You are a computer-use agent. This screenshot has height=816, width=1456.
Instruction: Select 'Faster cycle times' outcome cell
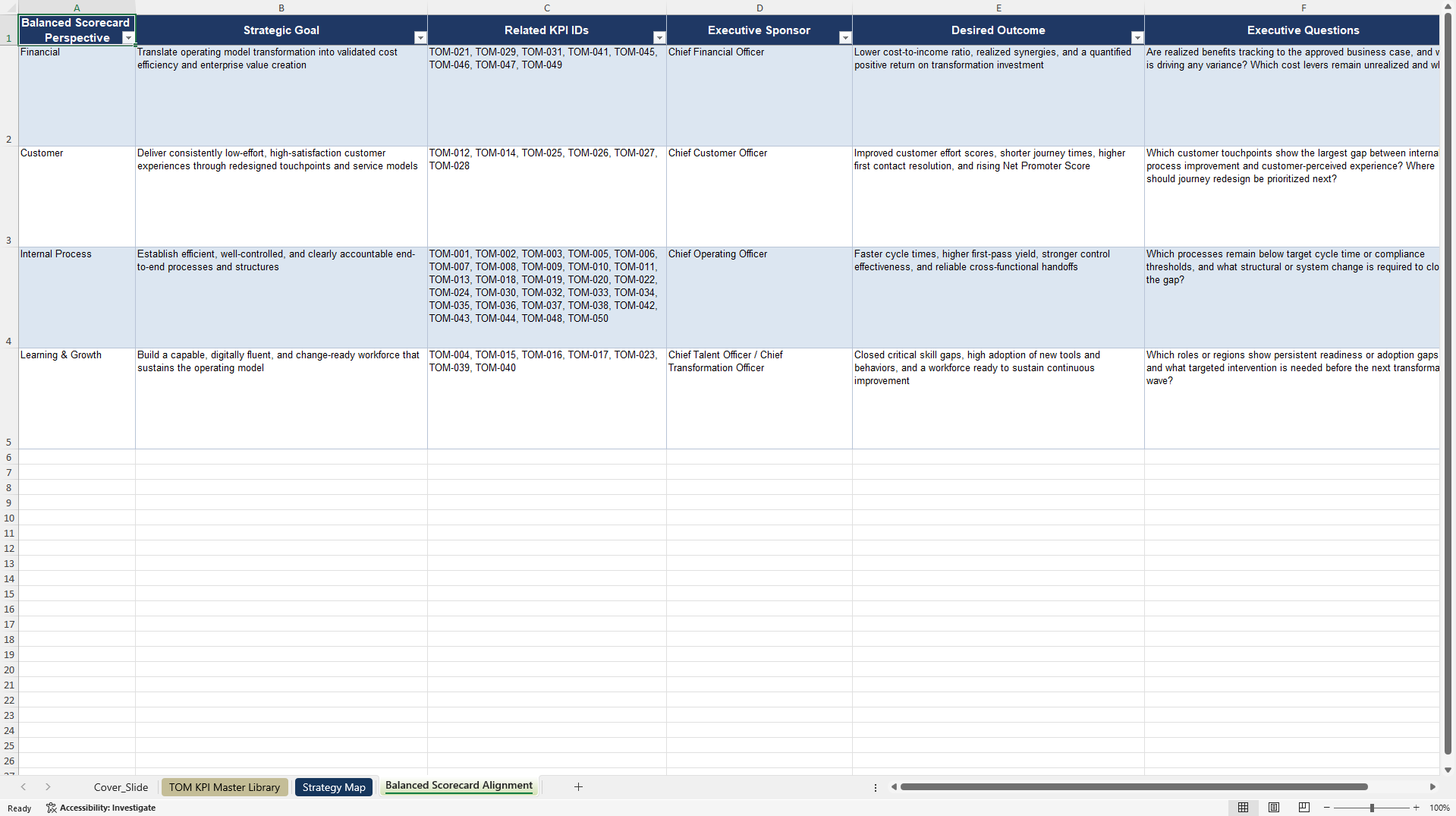[998, 298]
